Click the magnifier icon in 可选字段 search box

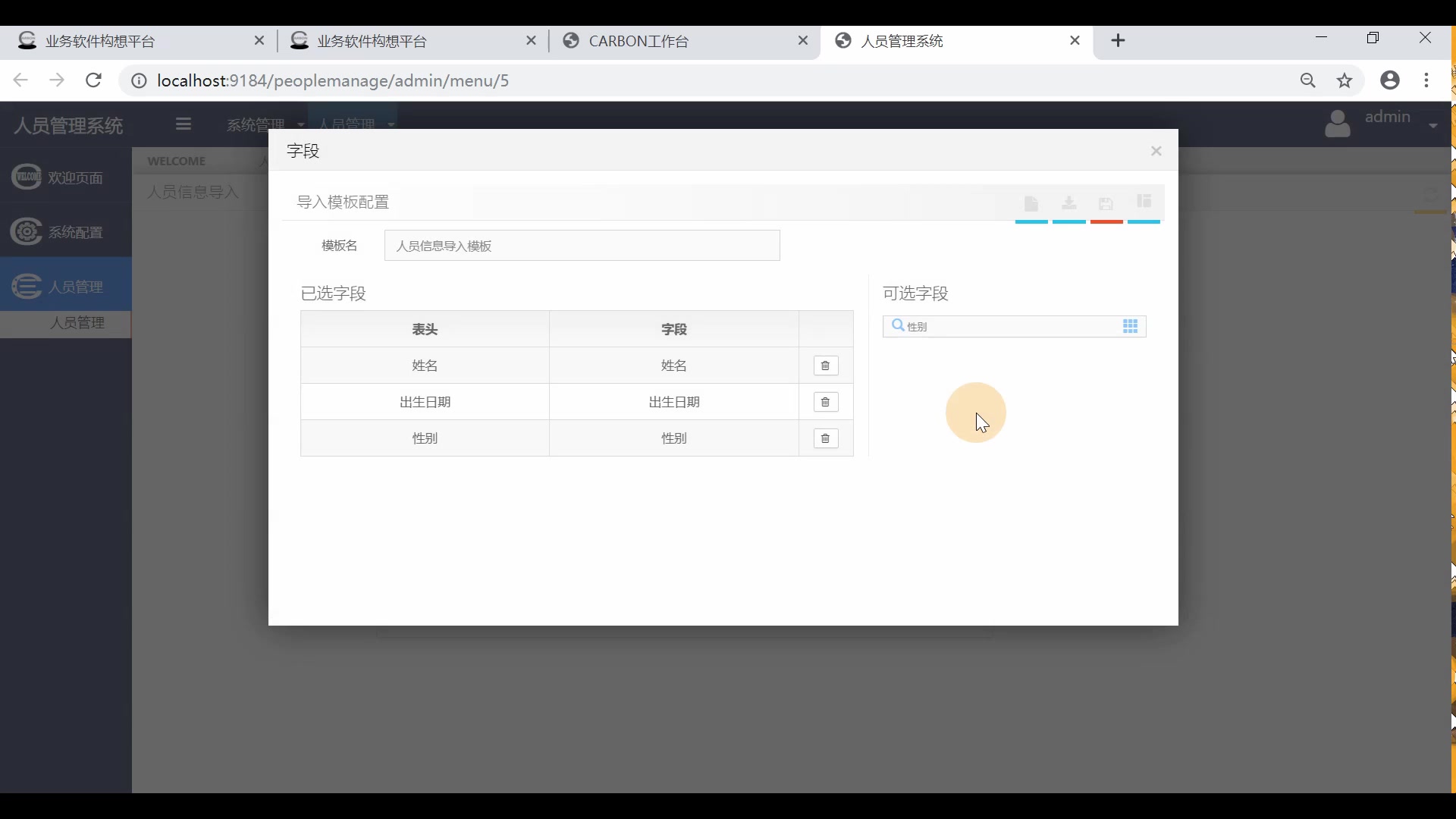(898, 326)
